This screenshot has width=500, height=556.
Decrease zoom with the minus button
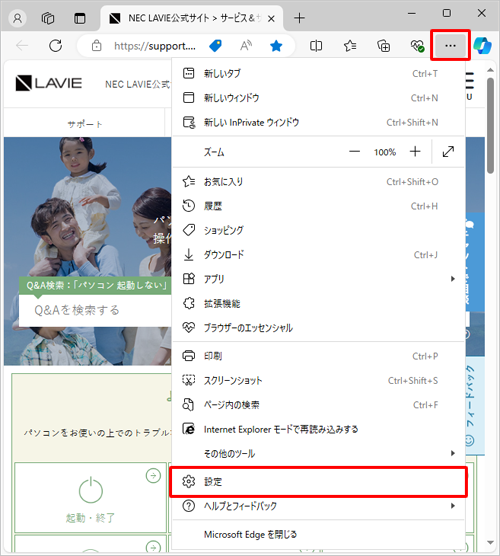[354, 152]
